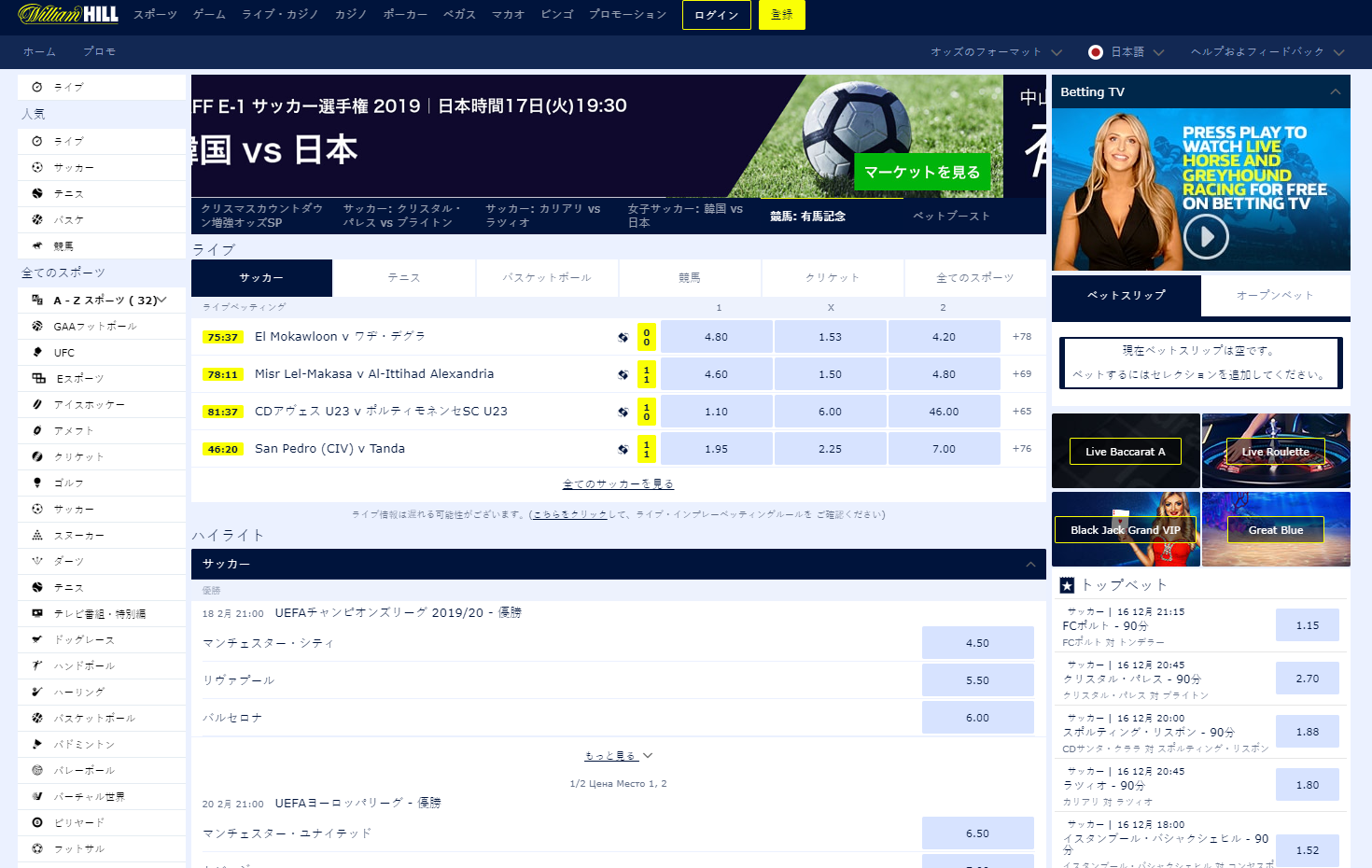Open the Live Roulette game thumbnail

click(x=1275, y=452)
